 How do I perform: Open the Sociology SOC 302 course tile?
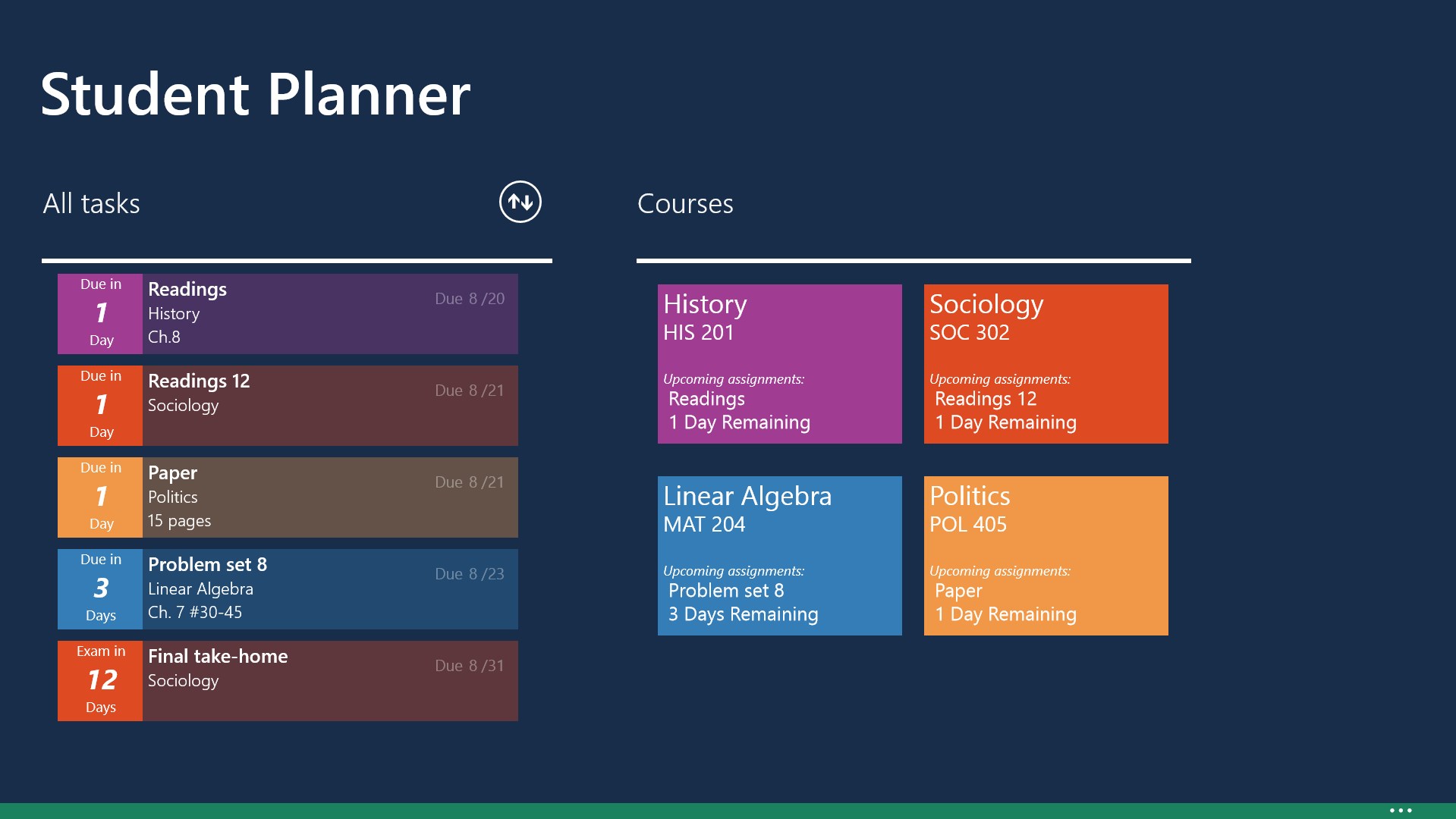[1046, 363]
